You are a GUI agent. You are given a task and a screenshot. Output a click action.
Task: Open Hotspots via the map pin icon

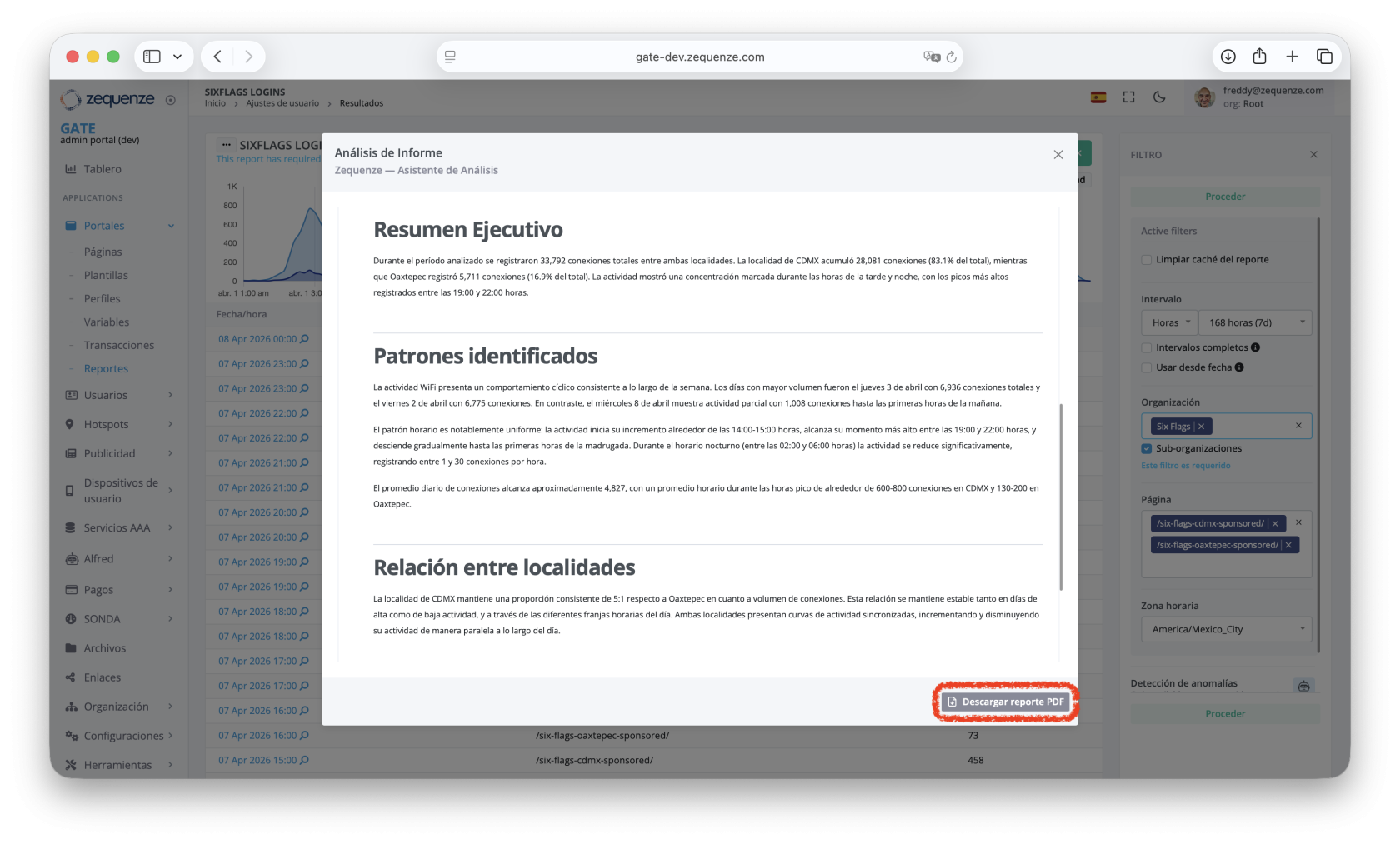tap(69, 424)
